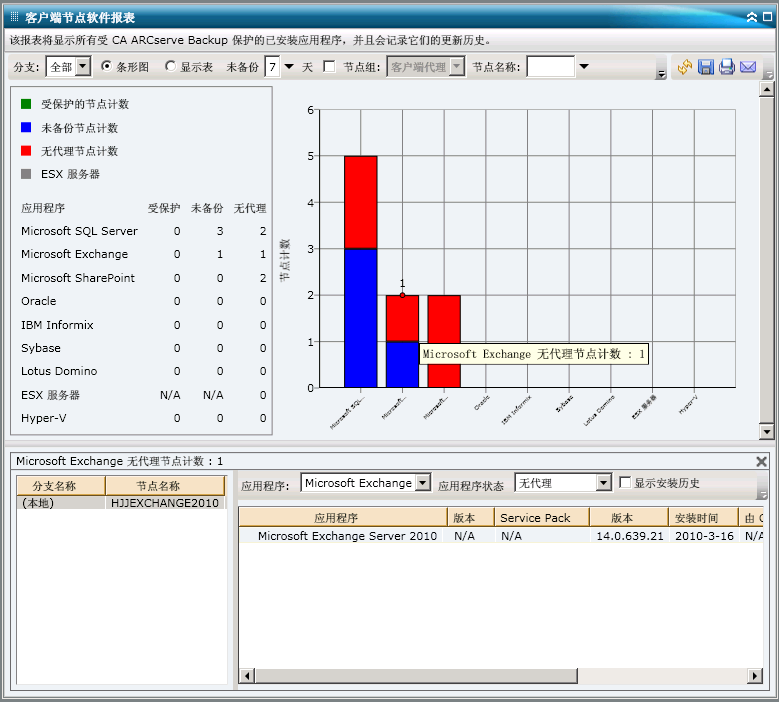Screen dimensions: 779x702
Task: Click the print report icon
Action: coord(726,67)
